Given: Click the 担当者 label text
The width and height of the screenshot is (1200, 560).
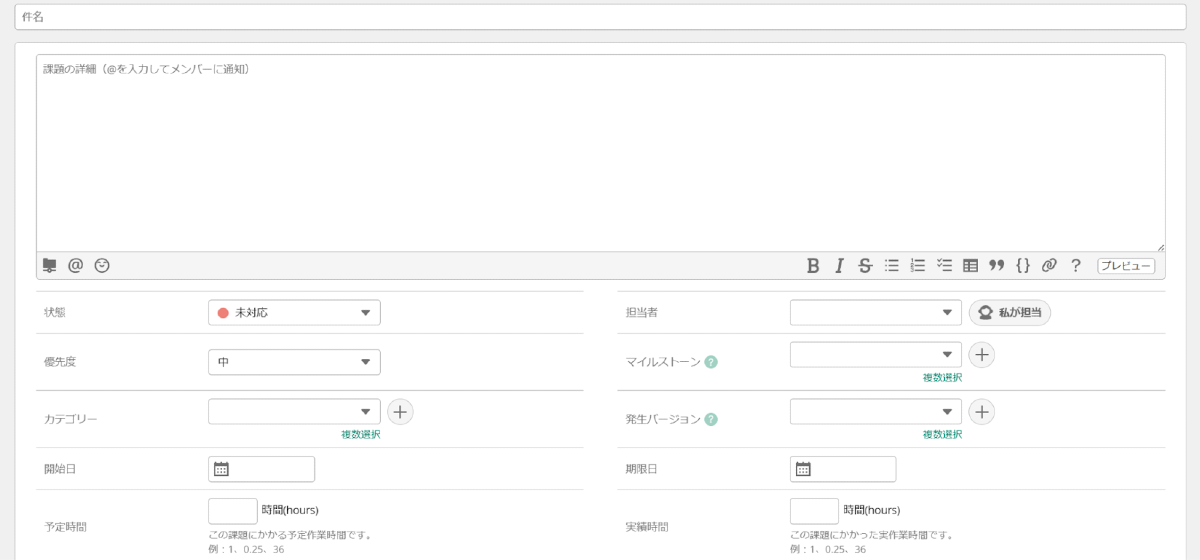Looking at the screenshot, I should click(642, 312).
